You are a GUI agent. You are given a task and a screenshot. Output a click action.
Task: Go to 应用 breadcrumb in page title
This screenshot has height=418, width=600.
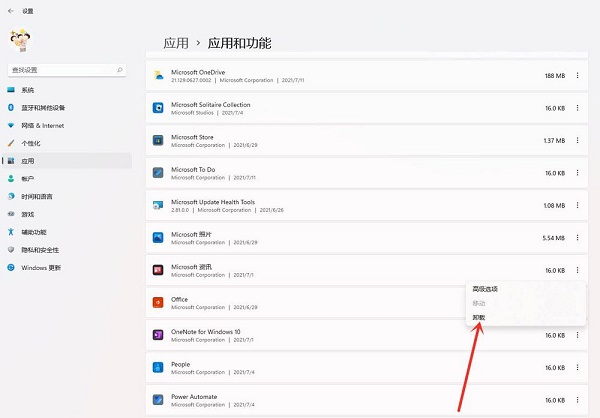click(176, 43)
